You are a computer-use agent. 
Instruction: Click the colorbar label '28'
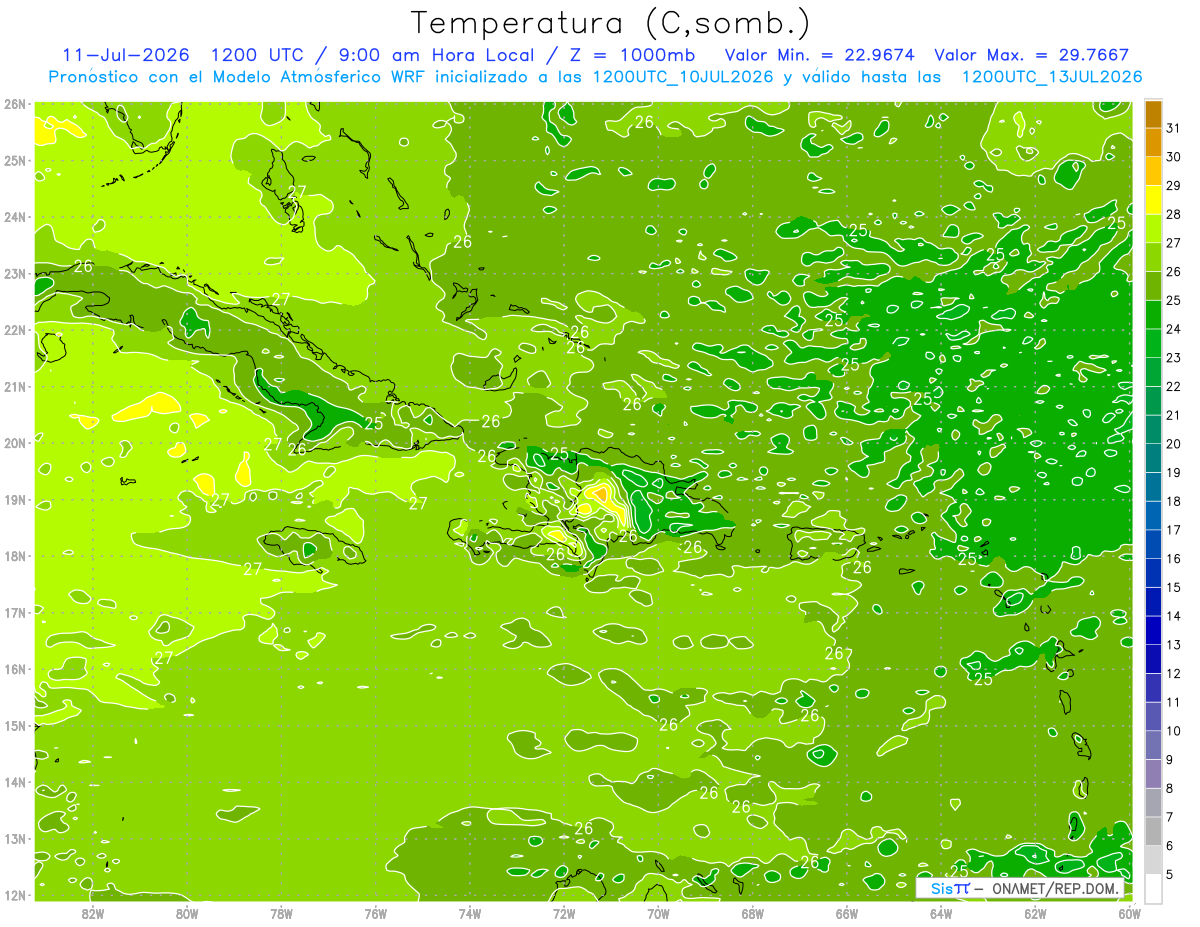click(1173, 214)
